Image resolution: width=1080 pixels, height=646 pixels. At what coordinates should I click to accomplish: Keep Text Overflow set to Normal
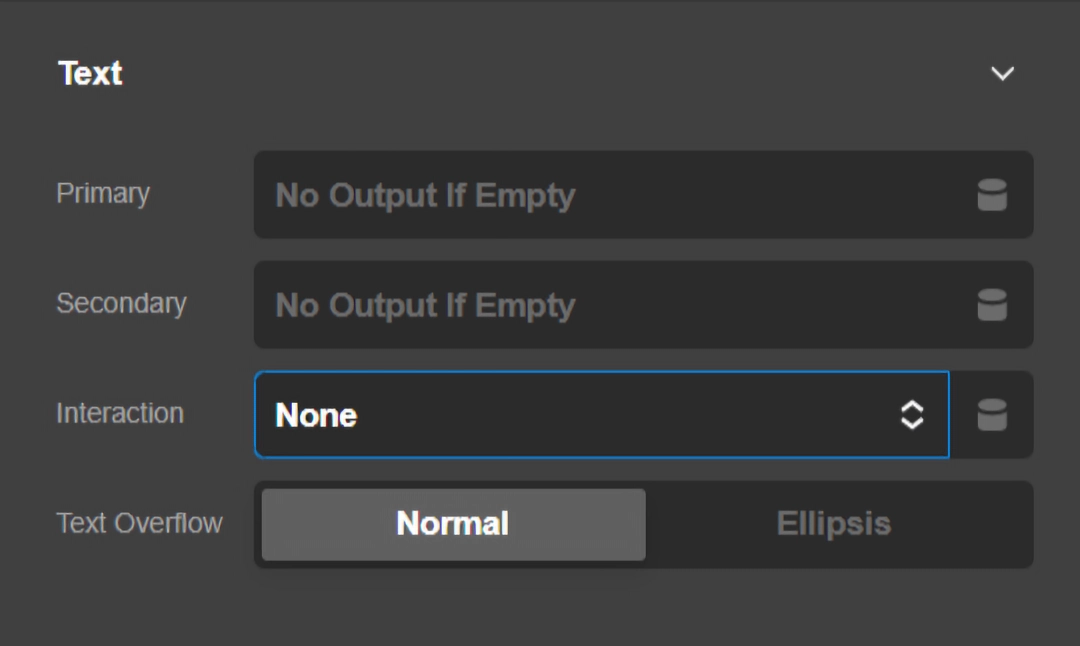[452, 523]
